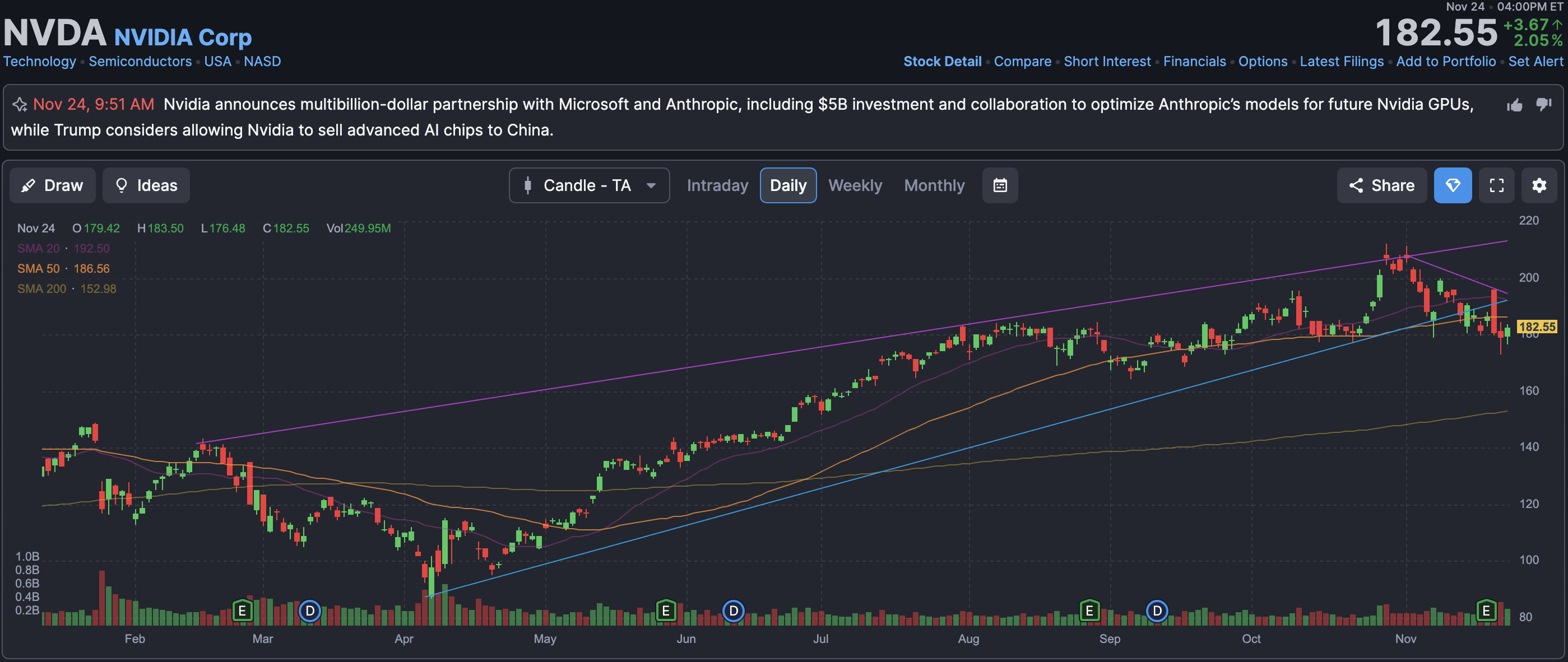Click the thumbs down icon on news
This screenshot has width=1568, height=662.
point(1544,104)
